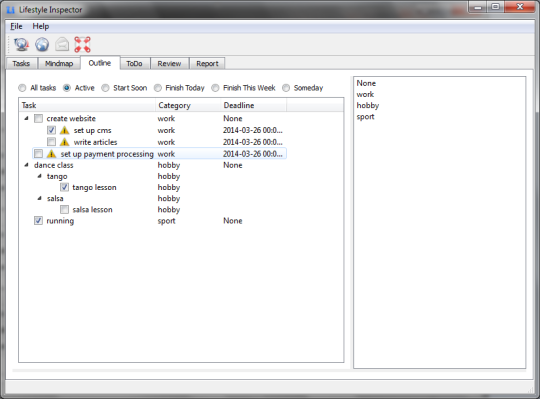Screen dimensions: 540x399
Task: Maximize the Lifestyle Inspector window
Action: click(495, 7)
